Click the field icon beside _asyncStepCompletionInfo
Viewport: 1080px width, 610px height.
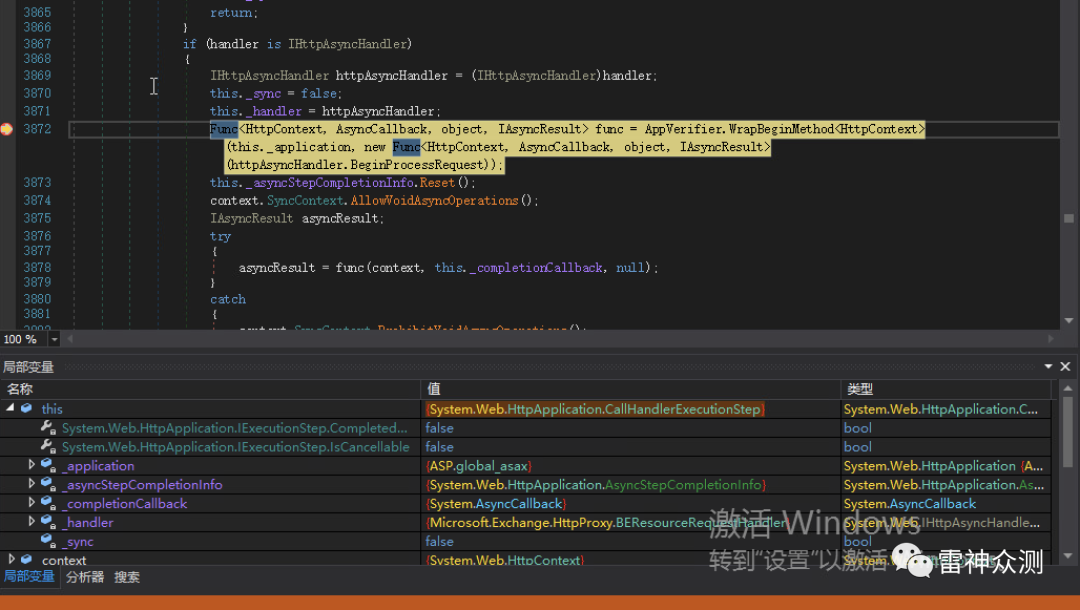click(48, 484)
